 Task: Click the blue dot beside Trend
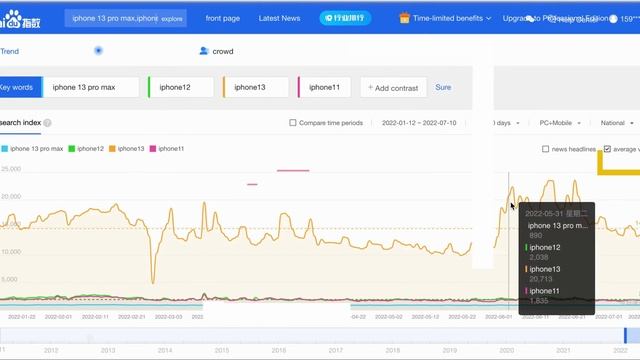[98, 51]
